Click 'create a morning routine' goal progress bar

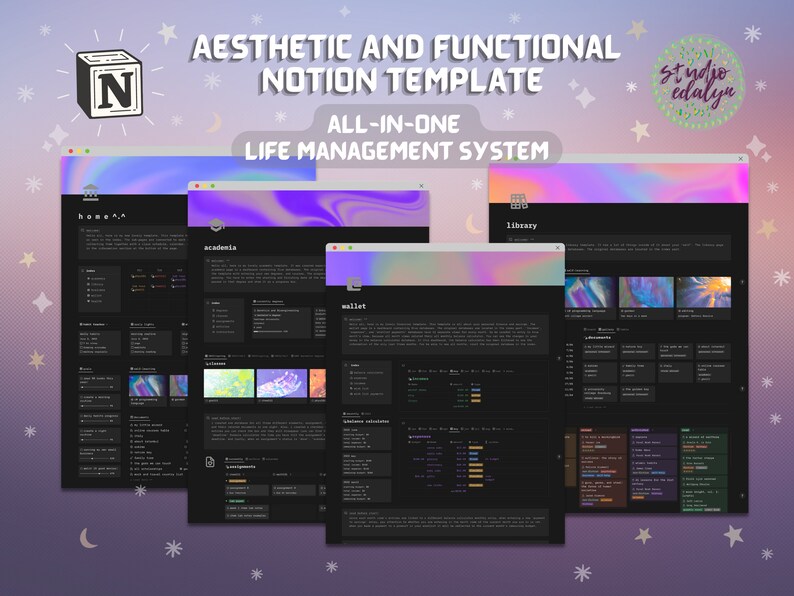[x=94, y=406]
